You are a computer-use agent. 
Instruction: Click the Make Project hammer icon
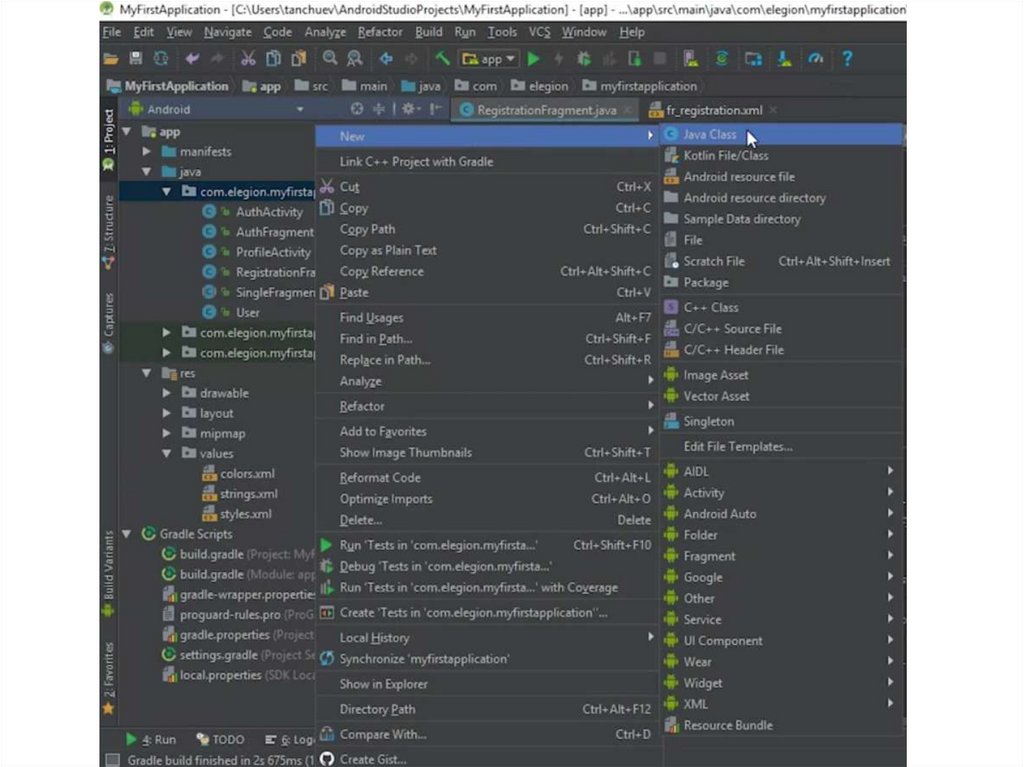click(x=443, y=59)
